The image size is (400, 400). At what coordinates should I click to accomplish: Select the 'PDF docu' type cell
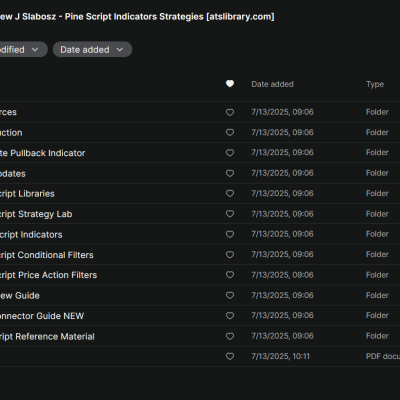pyautogui.click(x=383, y=356)
